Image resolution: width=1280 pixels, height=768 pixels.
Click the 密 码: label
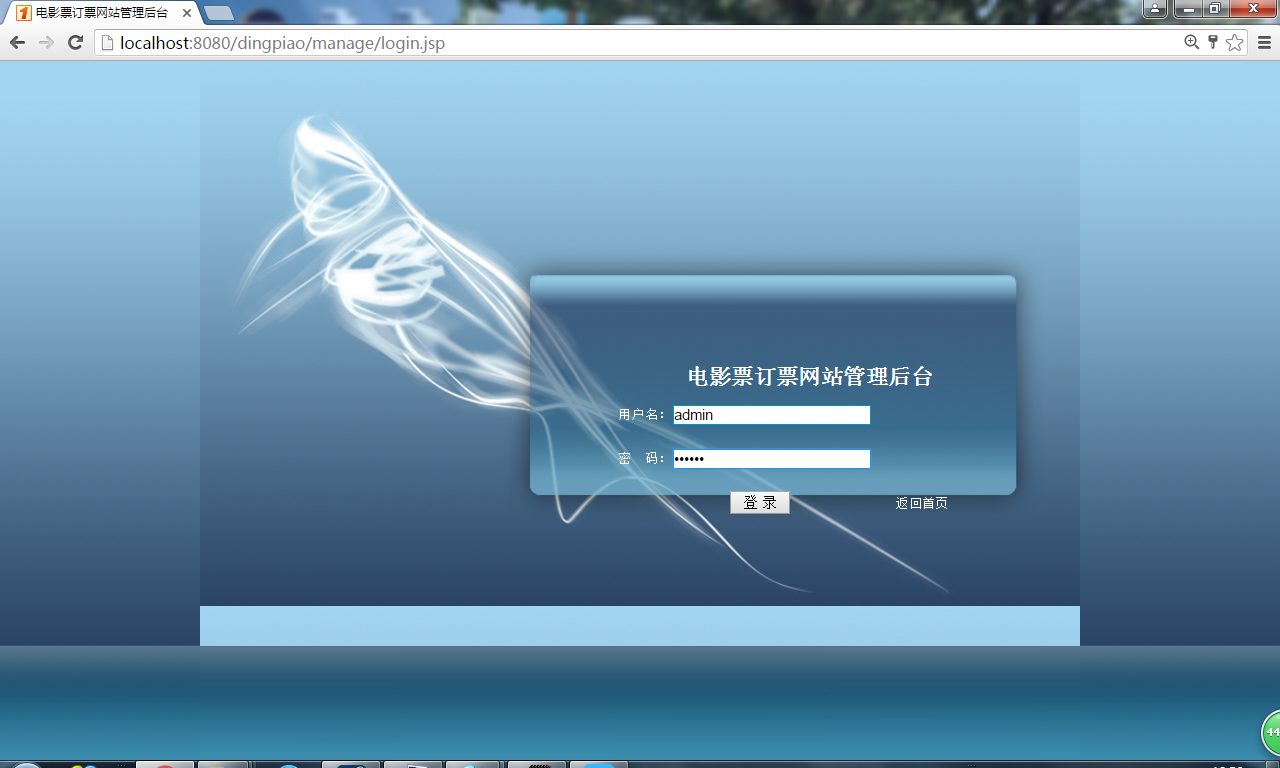642,459
